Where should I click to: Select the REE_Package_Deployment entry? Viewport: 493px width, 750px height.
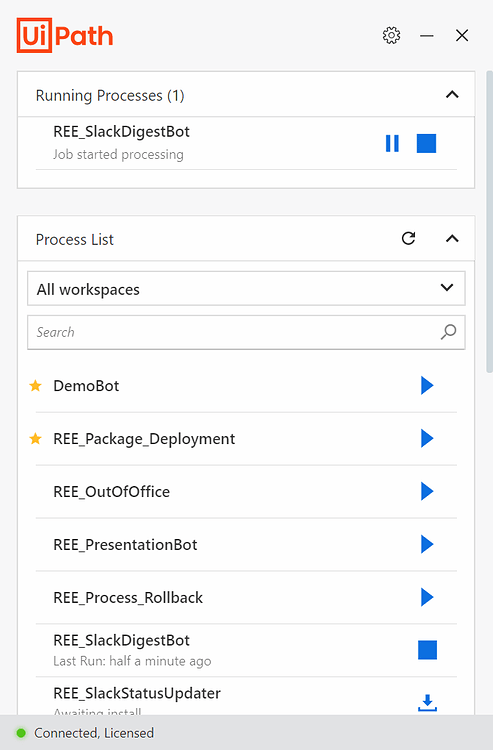144,439
